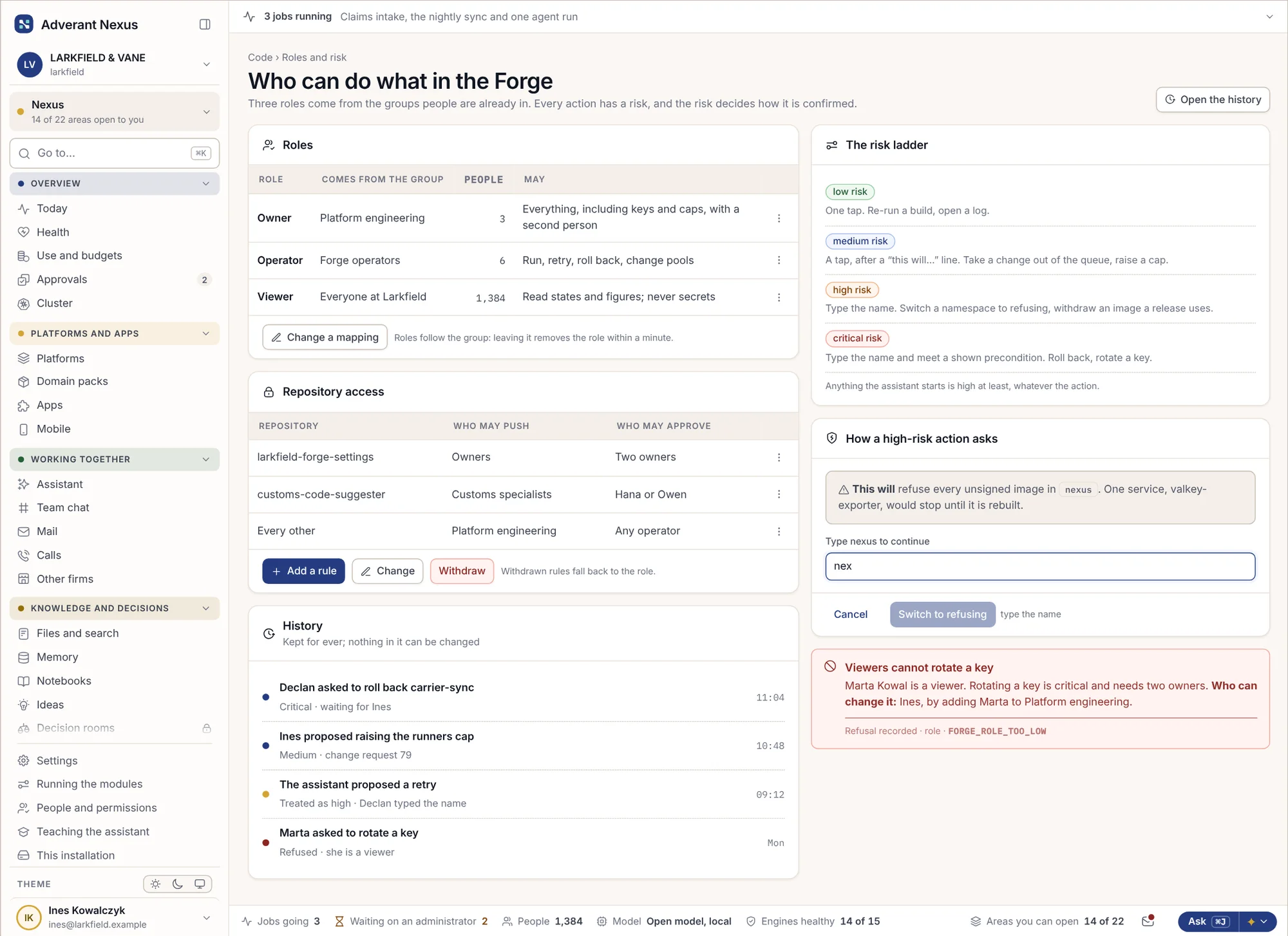Open People and permissions

point(115,808)
